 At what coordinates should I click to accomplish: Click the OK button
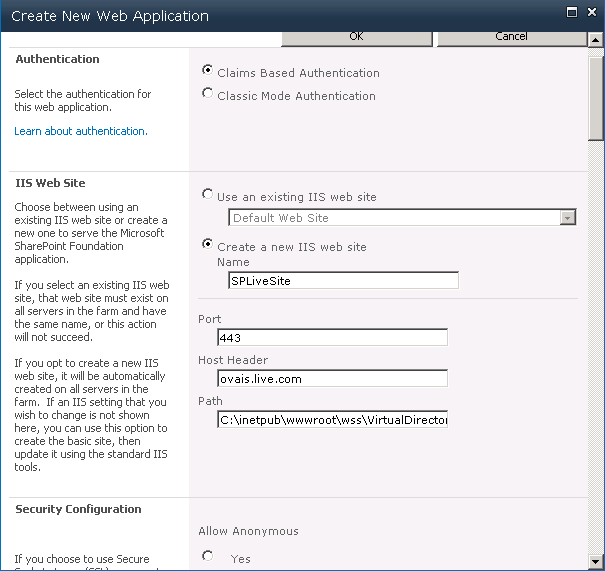tap(356, 37)
